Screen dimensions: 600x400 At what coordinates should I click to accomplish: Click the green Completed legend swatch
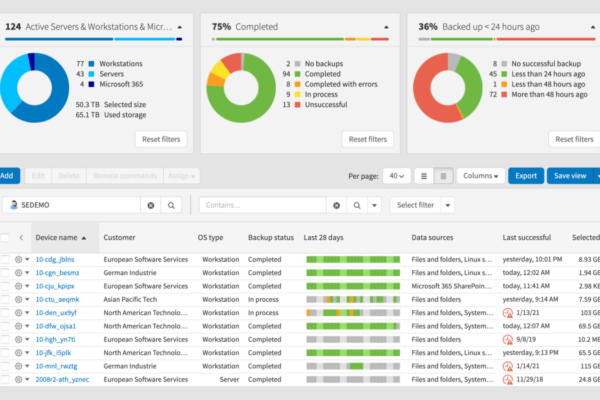pyautogui.click(x=297, y=74)
